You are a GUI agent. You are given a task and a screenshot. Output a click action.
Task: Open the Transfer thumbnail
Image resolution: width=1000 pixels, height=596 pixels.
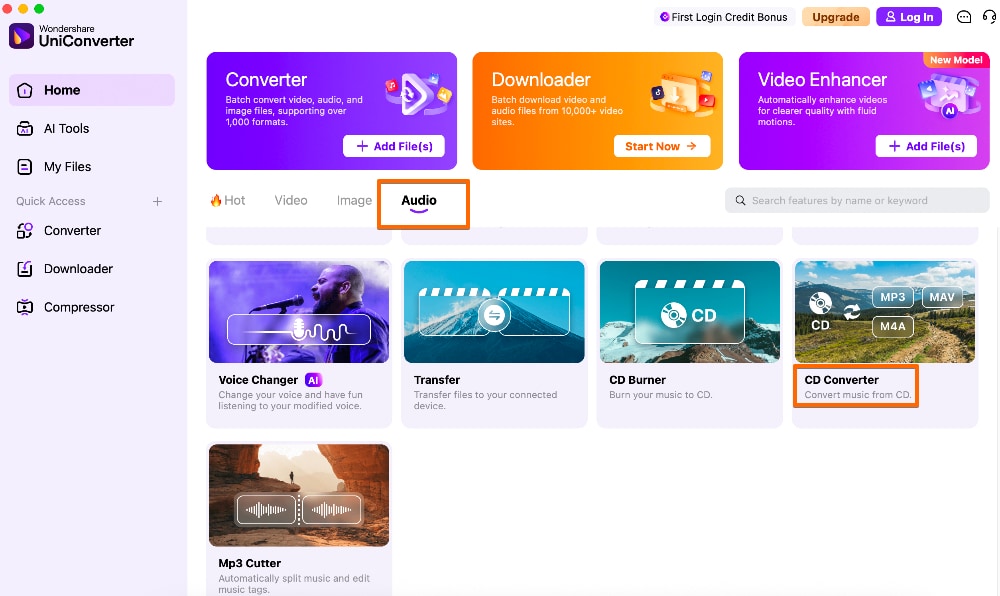point(494,312)
